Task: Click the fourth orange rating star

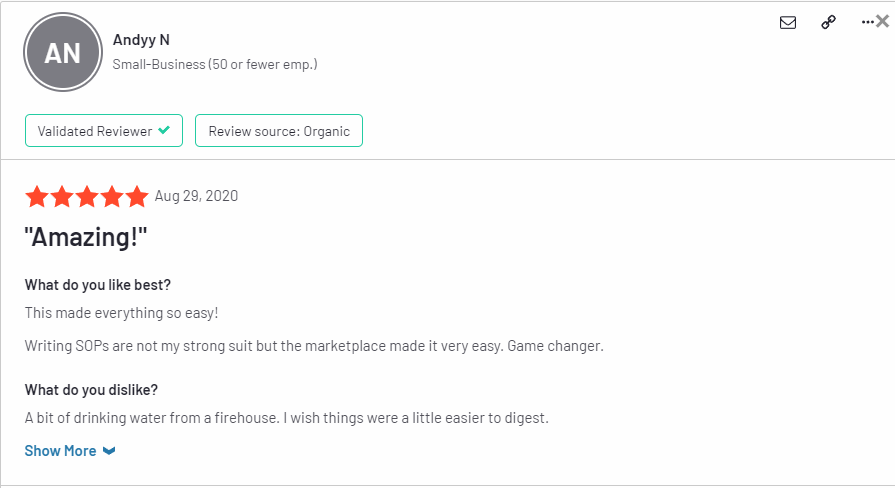Action: click(x=112, y=196)
